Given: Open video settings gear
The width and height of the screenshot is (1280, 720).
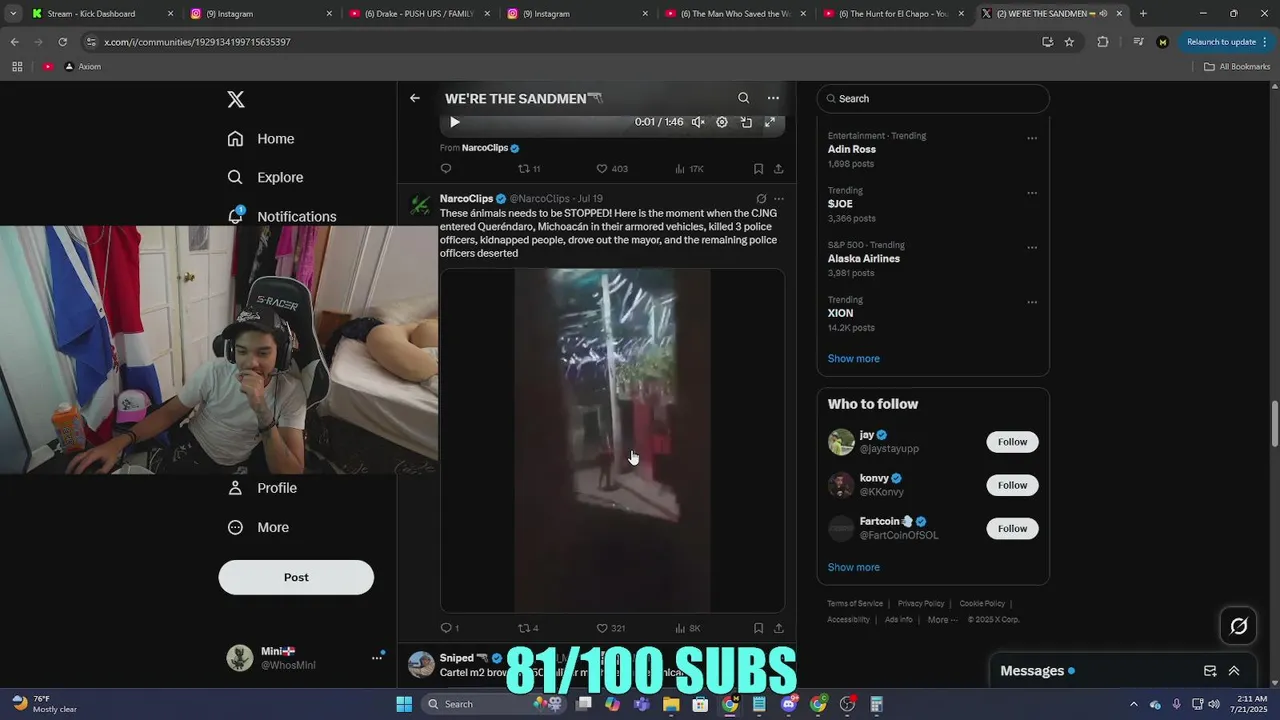Looking at the screenshot, I should (722, 122).
